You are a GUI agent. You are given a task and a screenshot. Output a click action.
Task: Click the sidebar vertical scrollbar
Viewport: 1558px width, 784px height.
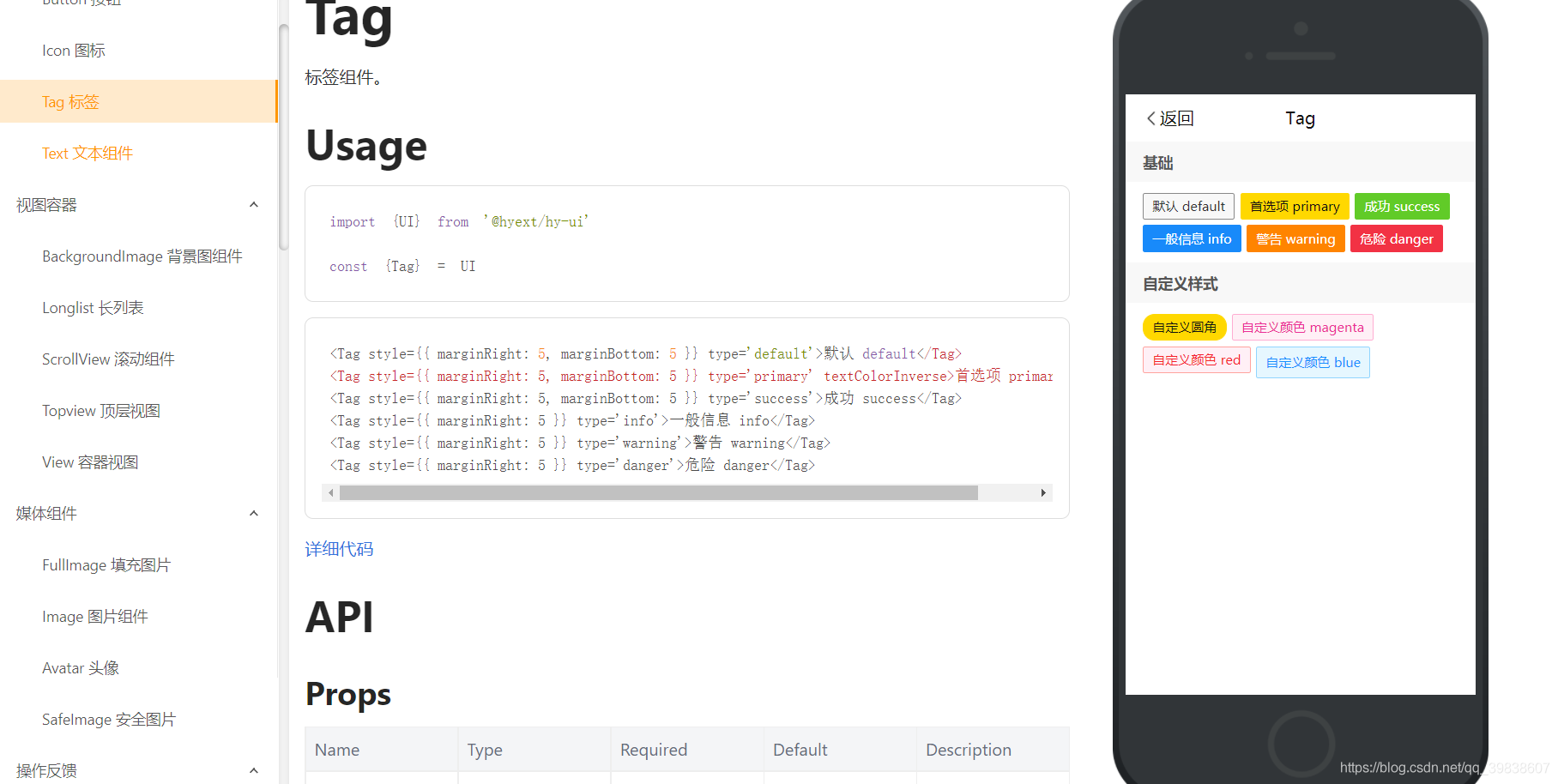(x=283, y=137)
